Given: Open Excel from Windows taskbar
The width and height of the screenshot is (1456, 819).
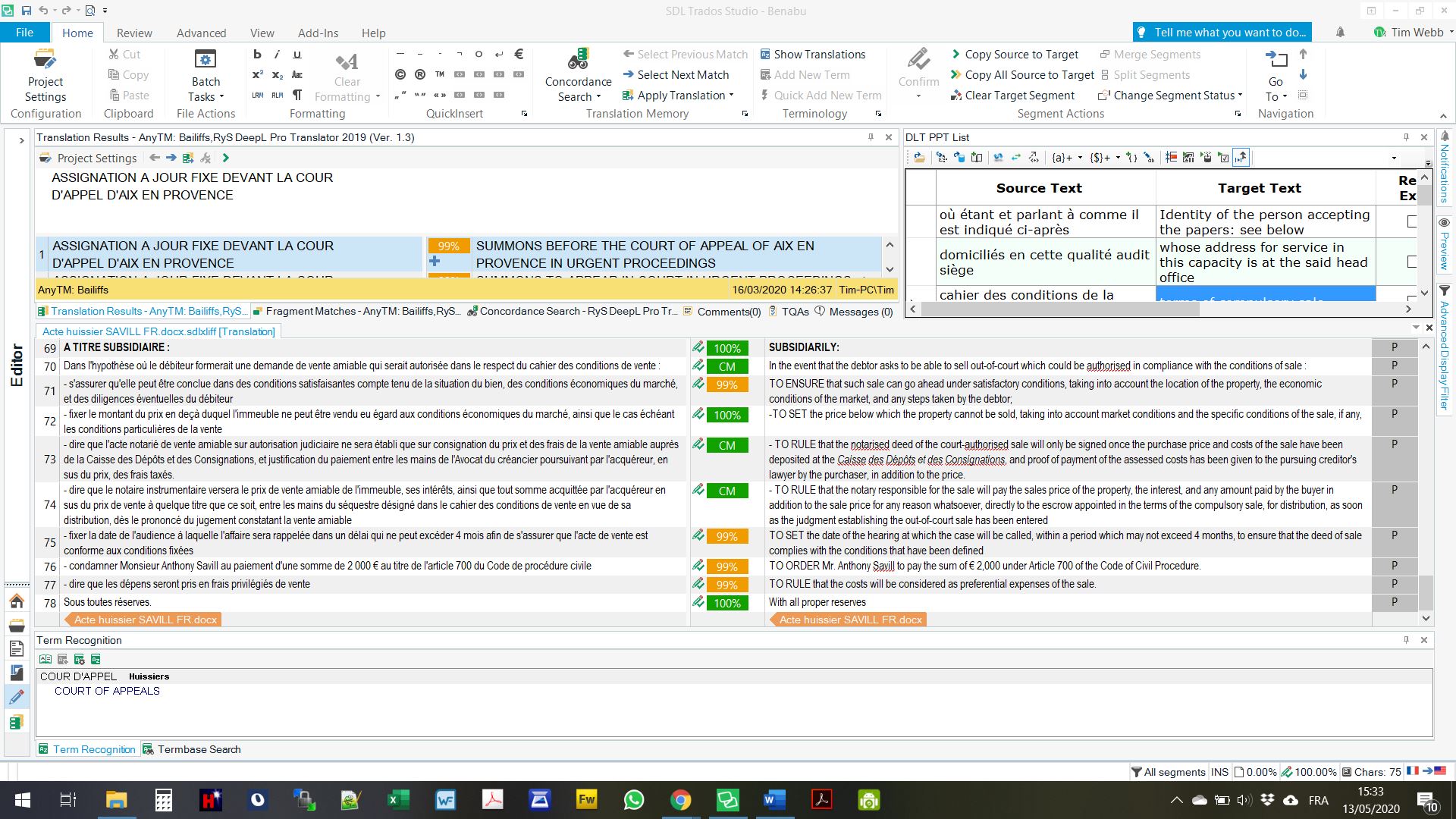Looking at the screenshot, I should click(x=398, y=800).
